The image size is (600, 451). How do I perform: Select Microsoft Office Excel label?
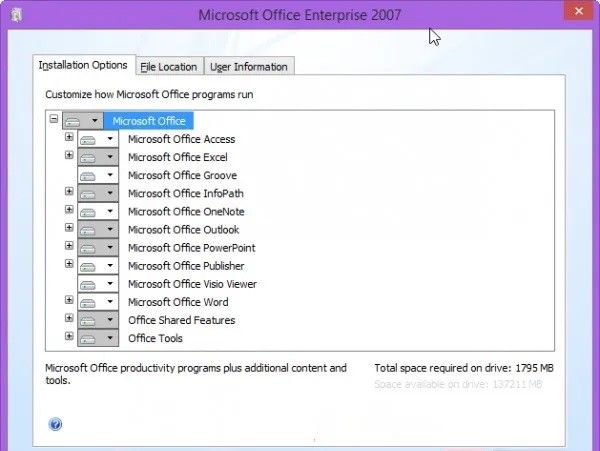(x=178, y=157)
